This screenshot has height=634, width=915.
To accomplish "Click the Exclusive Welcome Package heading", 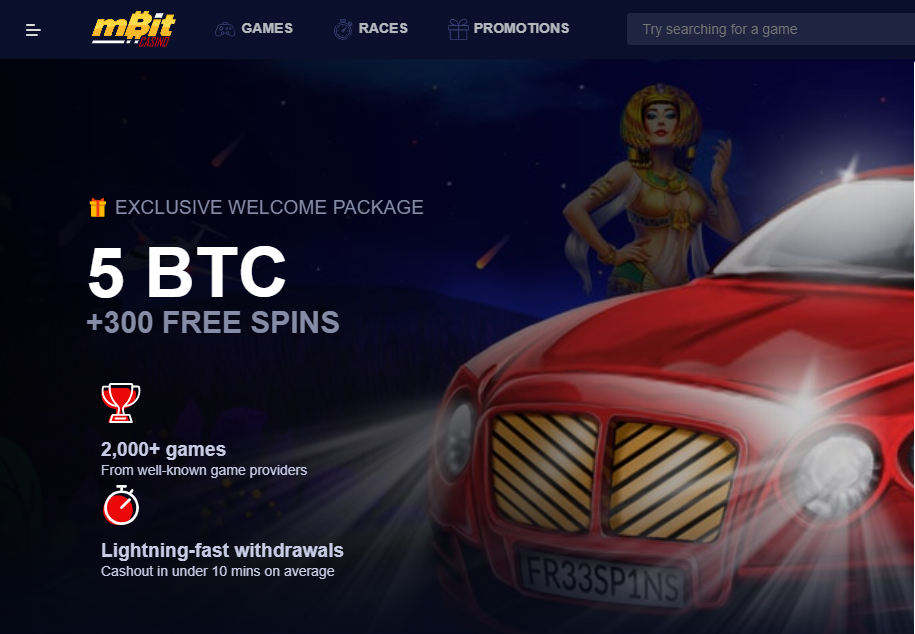I will pos(269,207).
